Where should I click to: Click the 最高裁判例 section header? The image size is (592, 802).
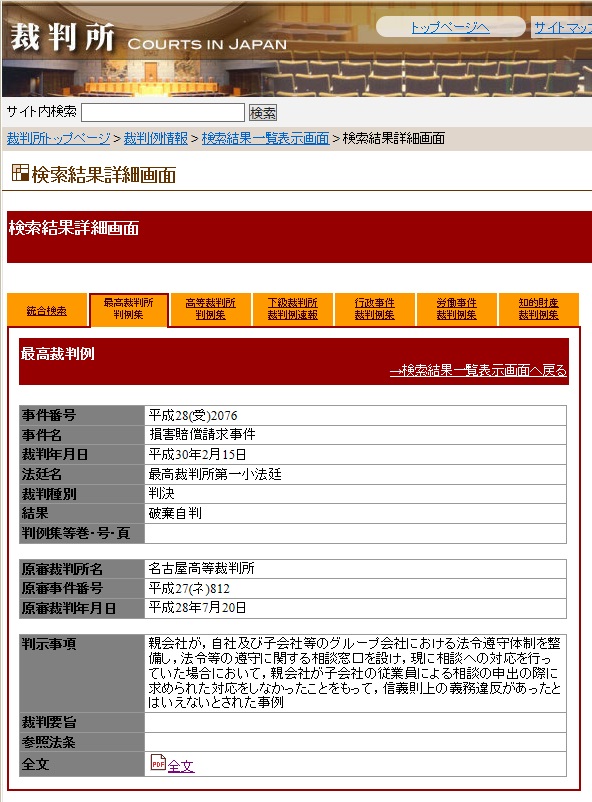57,353
